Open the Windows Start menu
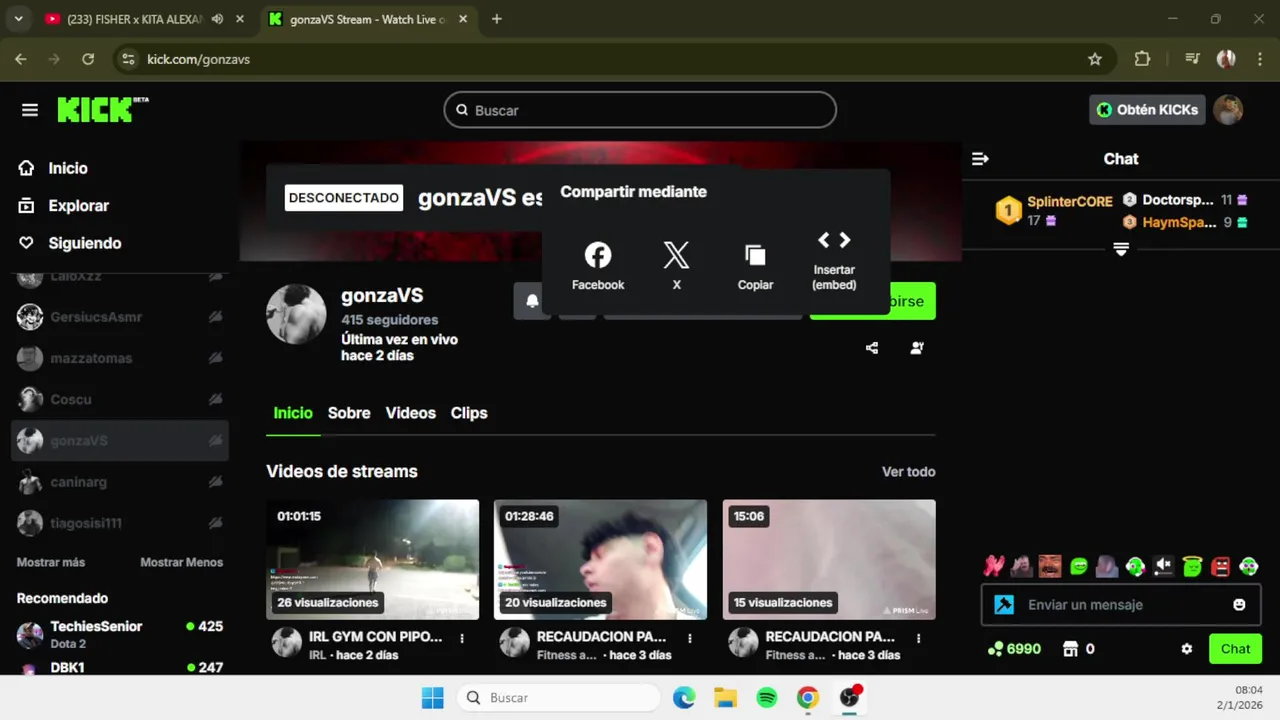Screen dimensions: 1280x720 [x=433, y=698]
